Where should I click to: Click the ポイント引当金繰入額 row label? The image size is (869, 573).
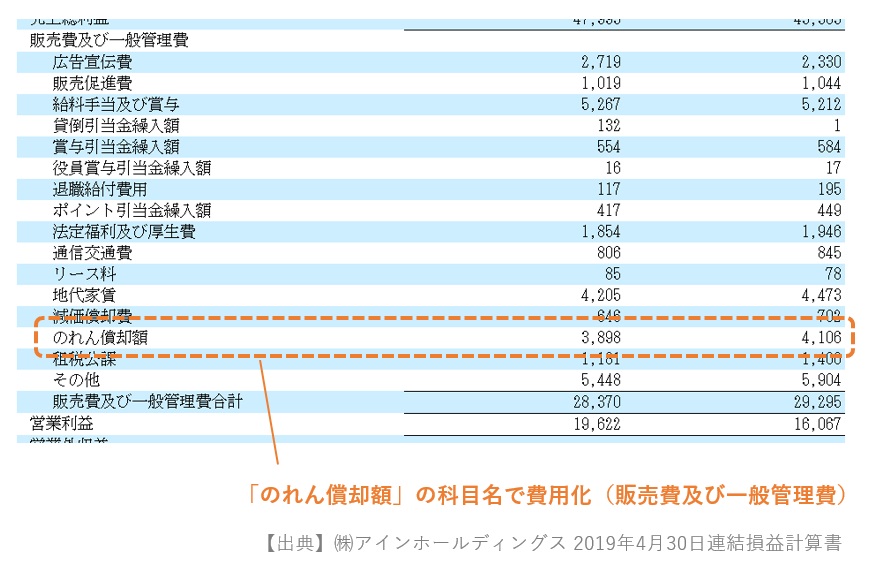tap(132, 210)
